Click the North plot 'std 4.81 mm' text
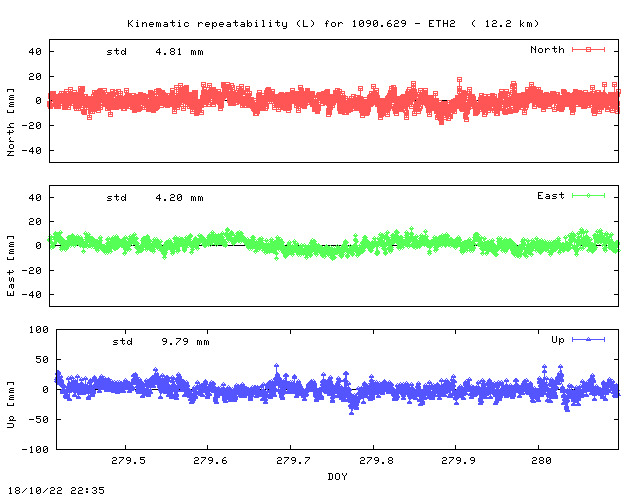Screen dimensions: 640x496 point(155,52)
